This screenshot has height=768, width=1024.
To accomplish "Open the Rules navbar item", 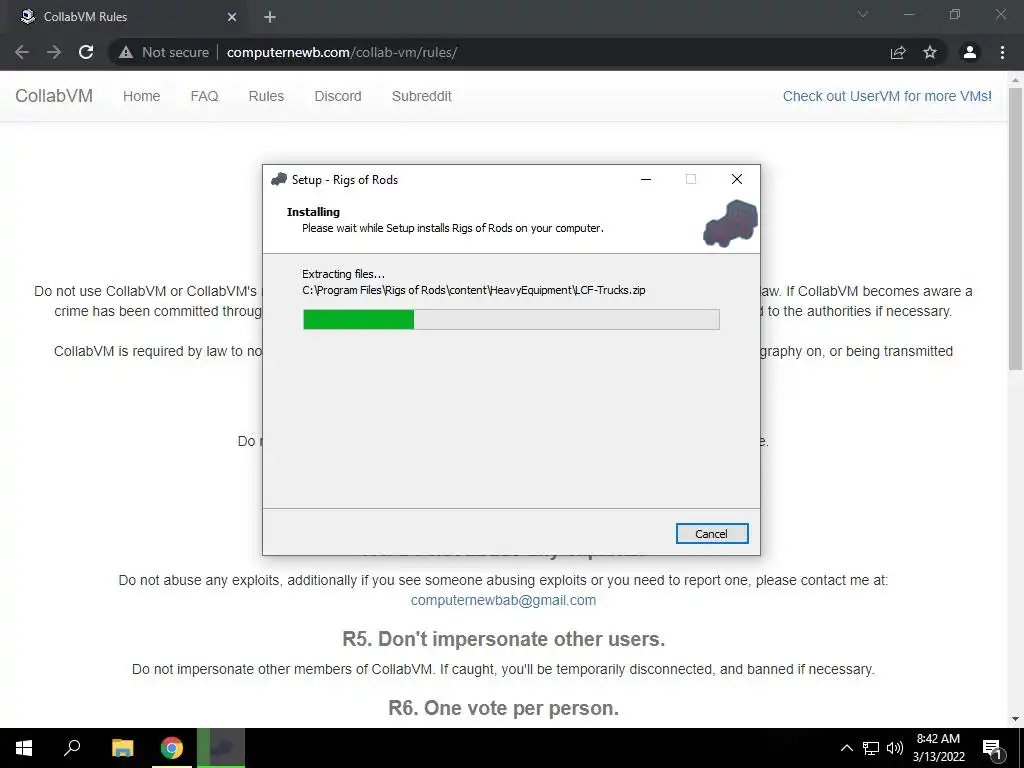I will [266, 96].
